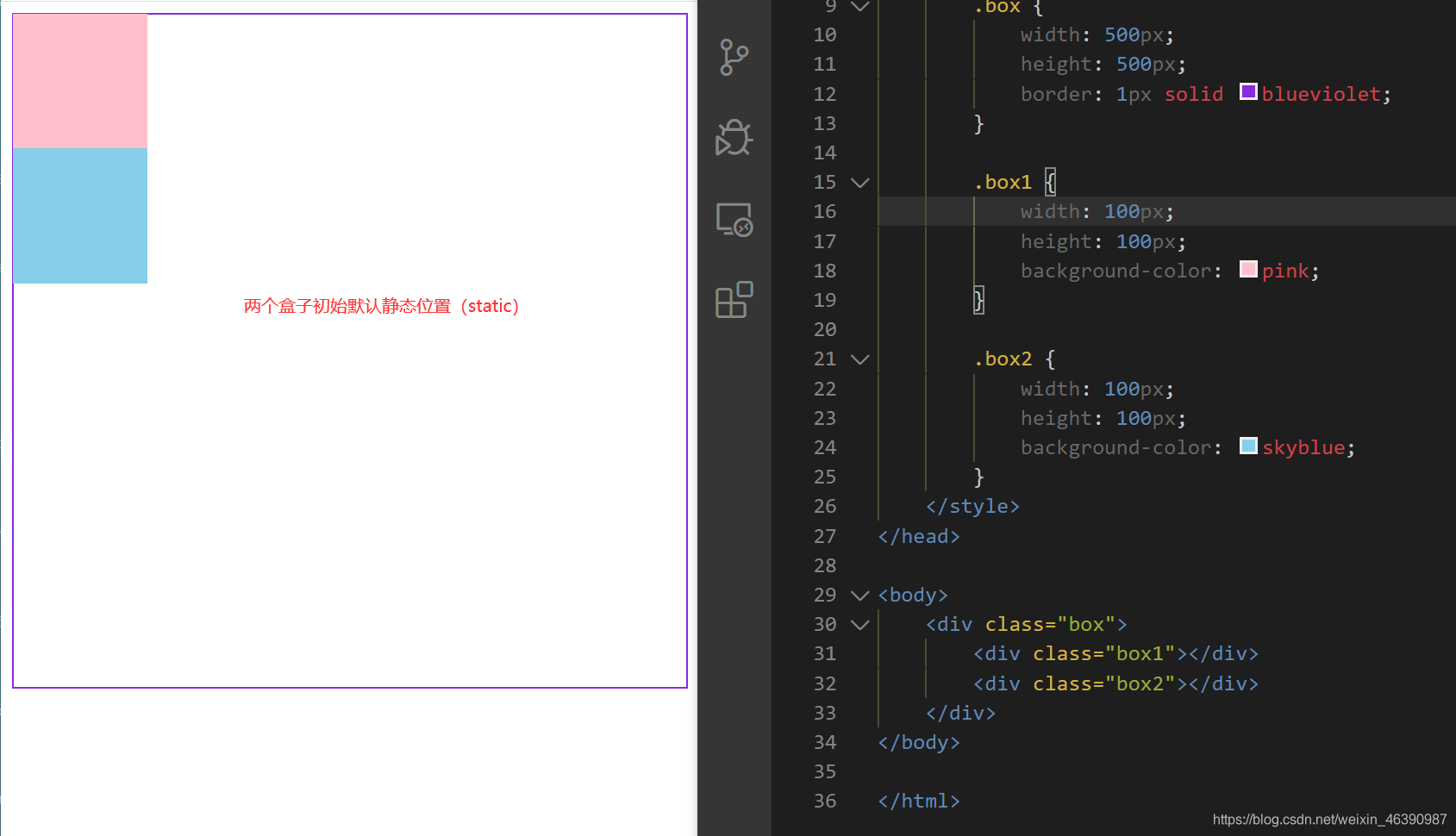Collapse the .box rule fold arrow on line 9
This screenshot has width=1456, height=836.
point(859,6)
